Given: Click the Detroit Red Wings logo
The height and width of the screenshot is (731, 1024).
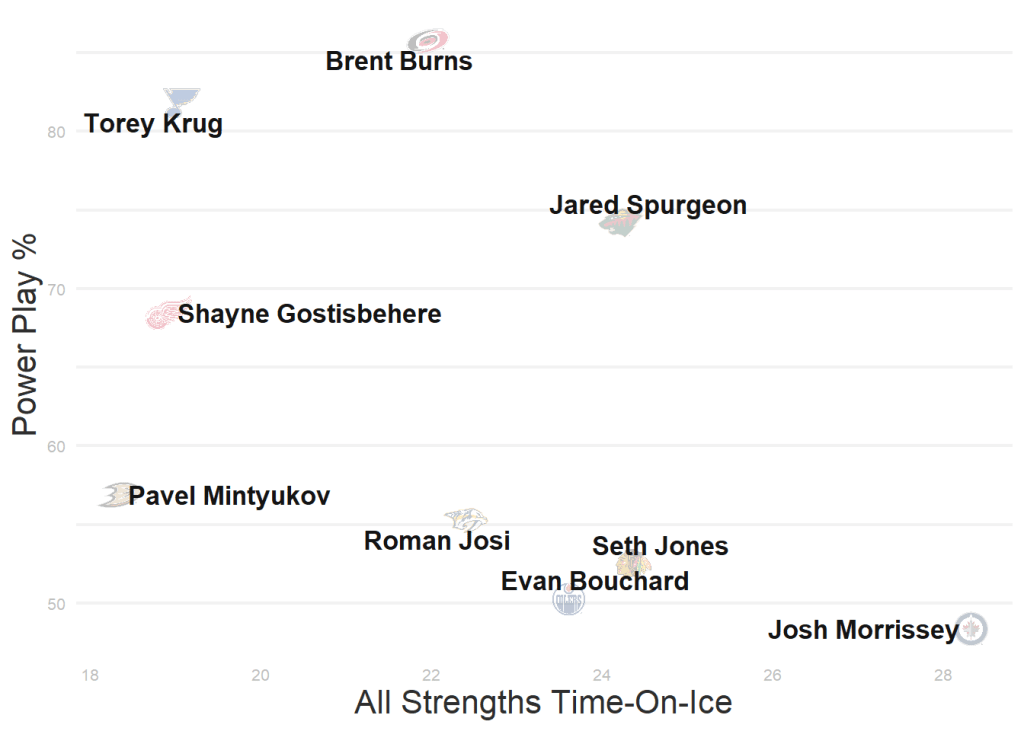Looking at the screenshot, I should [162, 315].
